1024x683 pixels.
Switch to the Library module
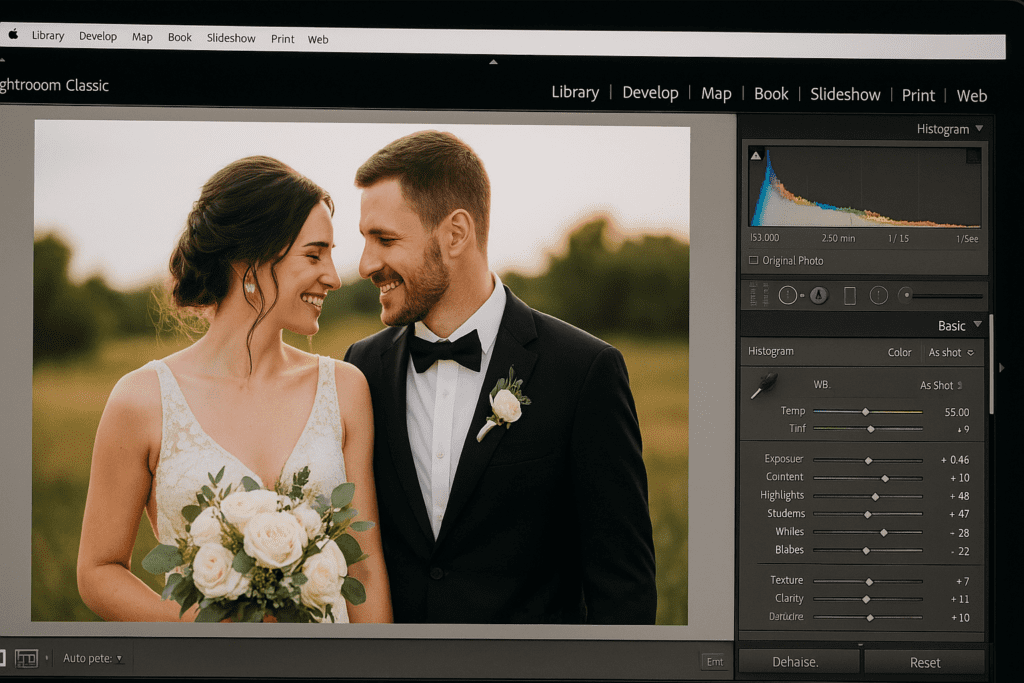pyautogui.click(x=574, y=92)
